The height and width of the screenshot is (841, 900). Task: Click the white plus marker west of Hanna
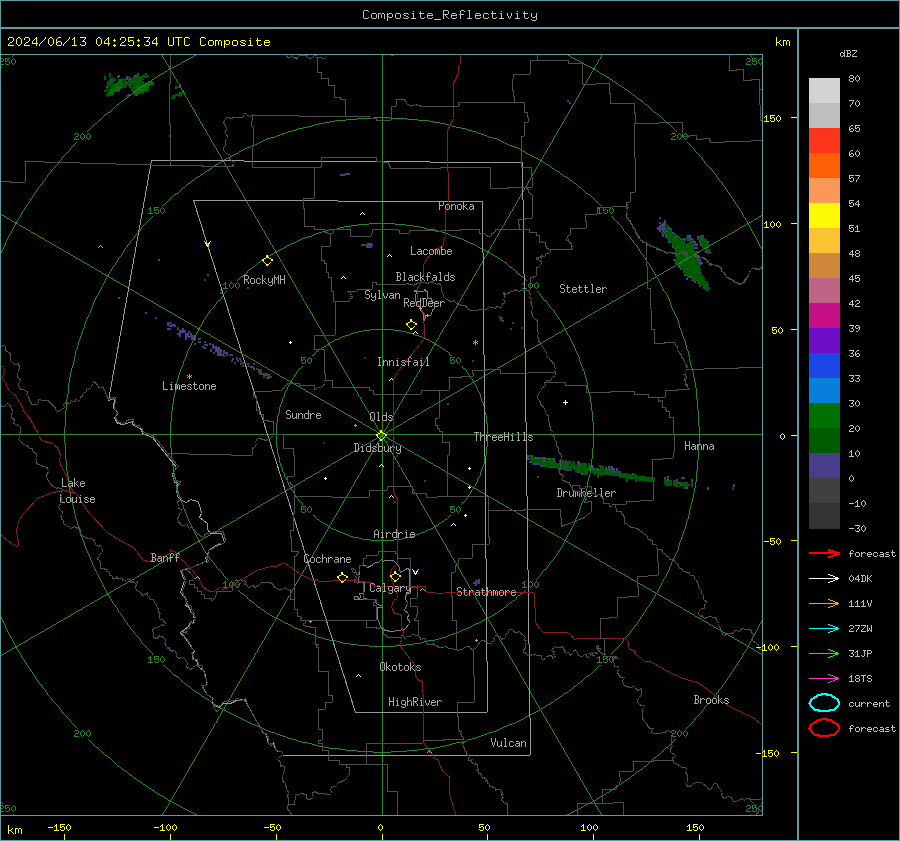(565, 402)
